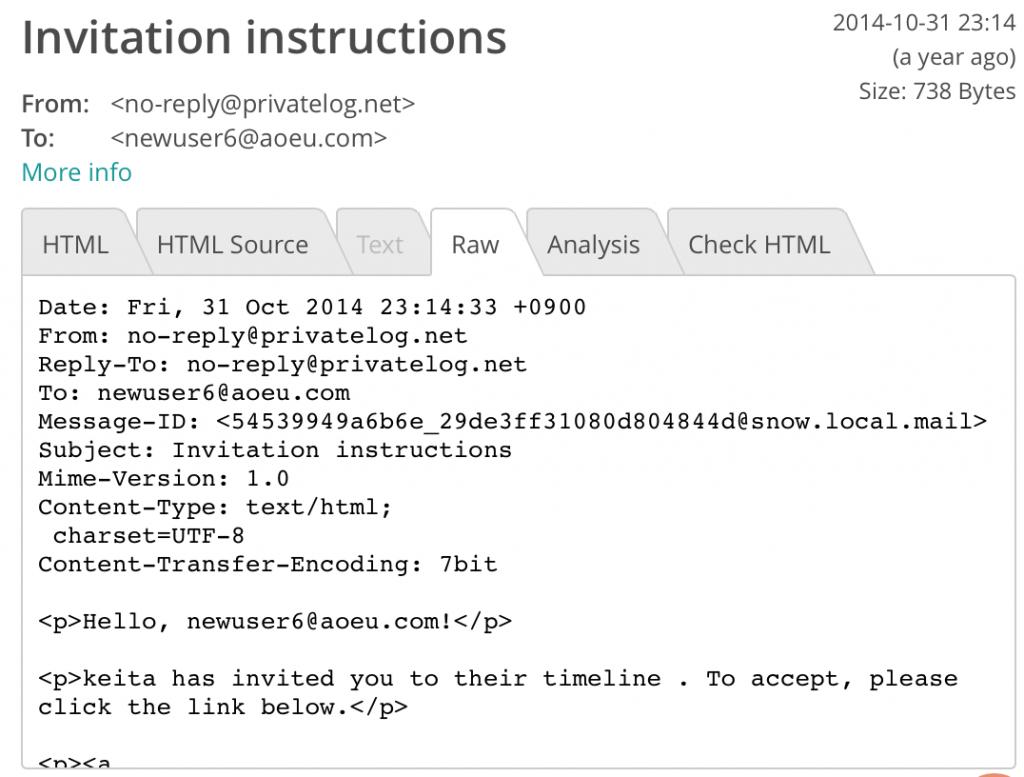Click the Subject header line
The height and width of the screenshot is (777, 1024).
275,450
